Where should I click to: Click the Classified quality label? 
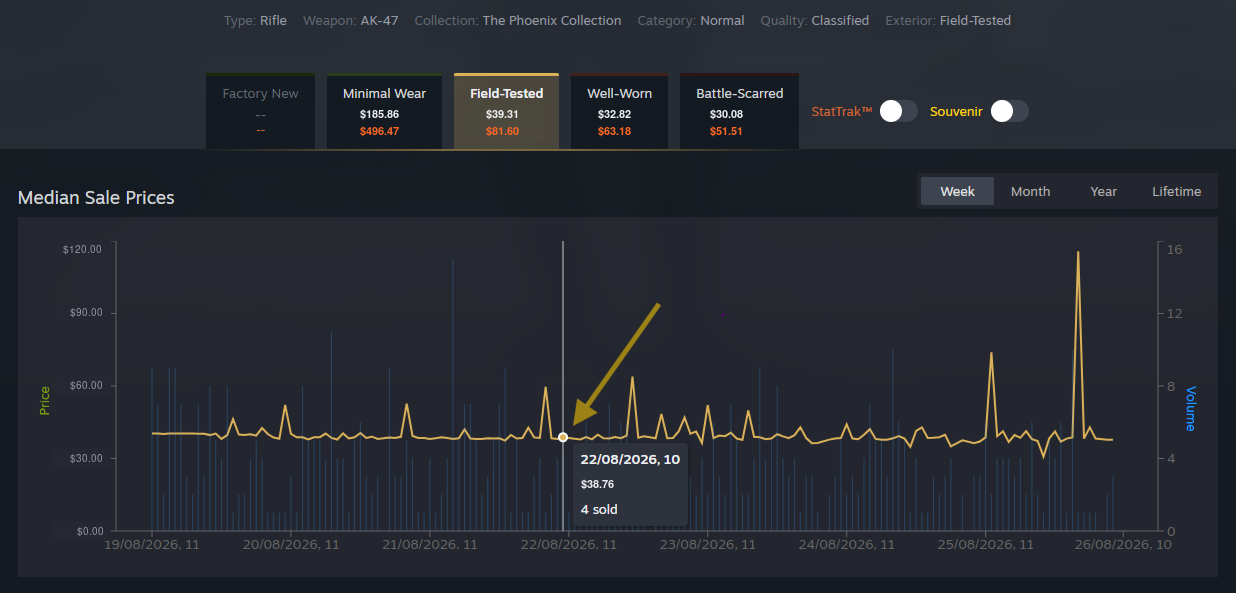[840, 20]
